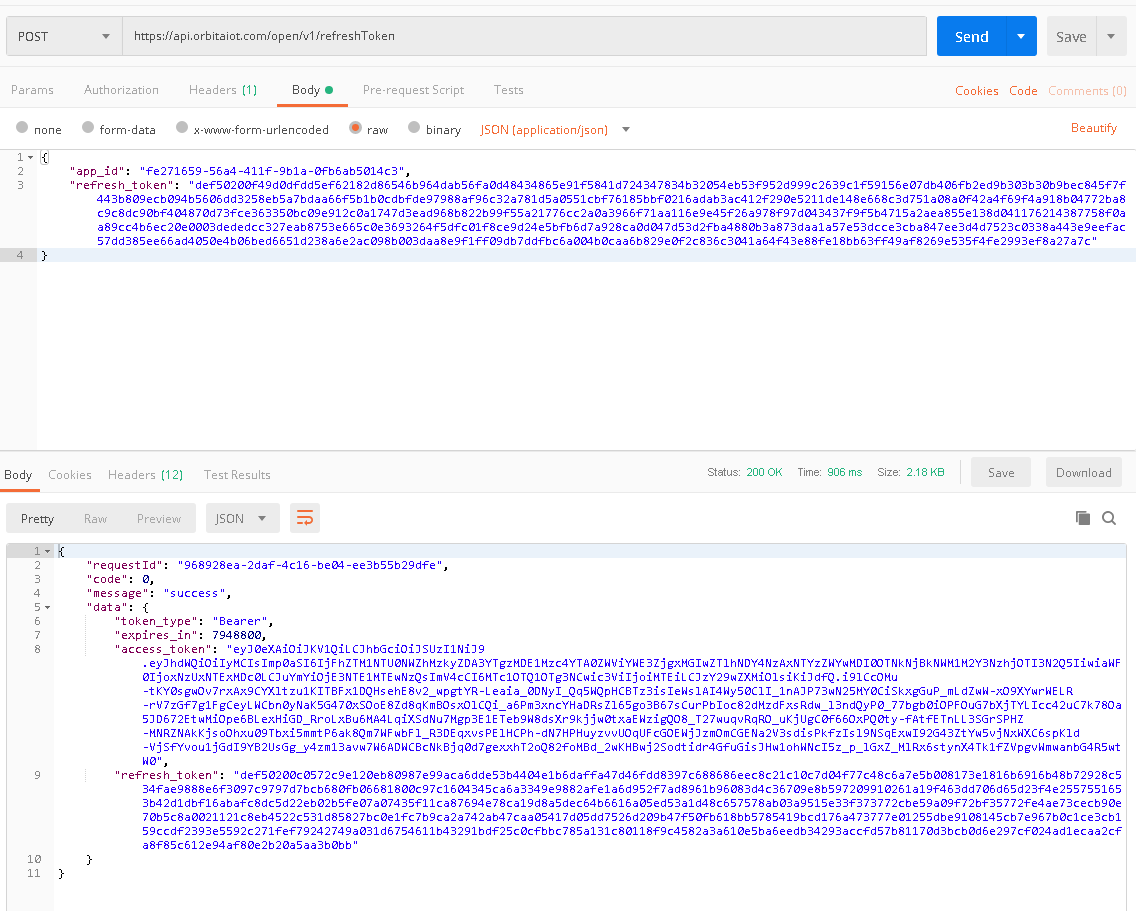Switch to the Authorization tab
The width and height of the screenshot is (1136, 911).
coord(121,90)
